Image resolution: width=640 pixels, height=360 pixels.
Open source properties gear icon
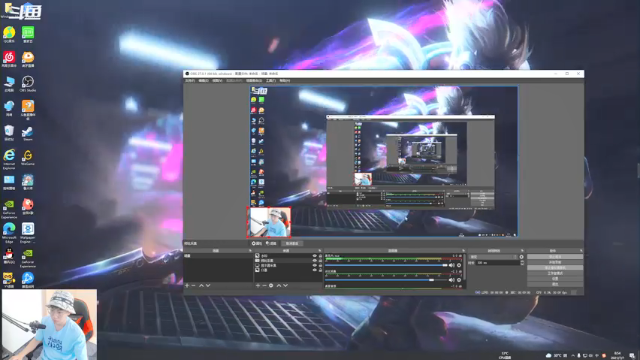pos(271,286)
